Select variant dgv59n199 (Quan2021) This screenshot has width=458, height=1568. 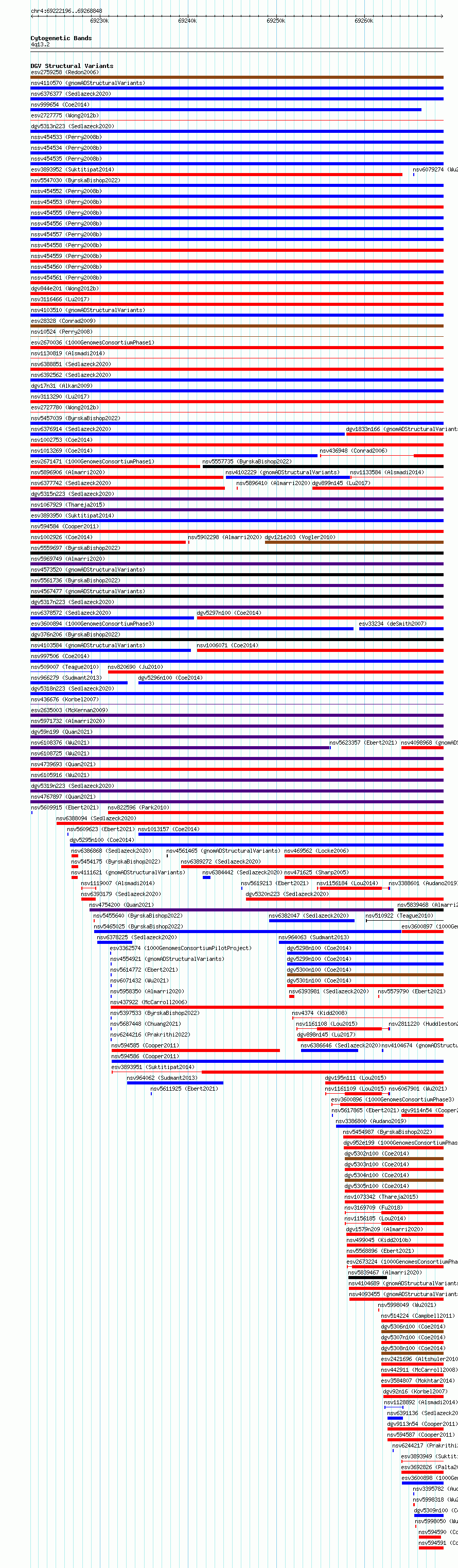61,732
